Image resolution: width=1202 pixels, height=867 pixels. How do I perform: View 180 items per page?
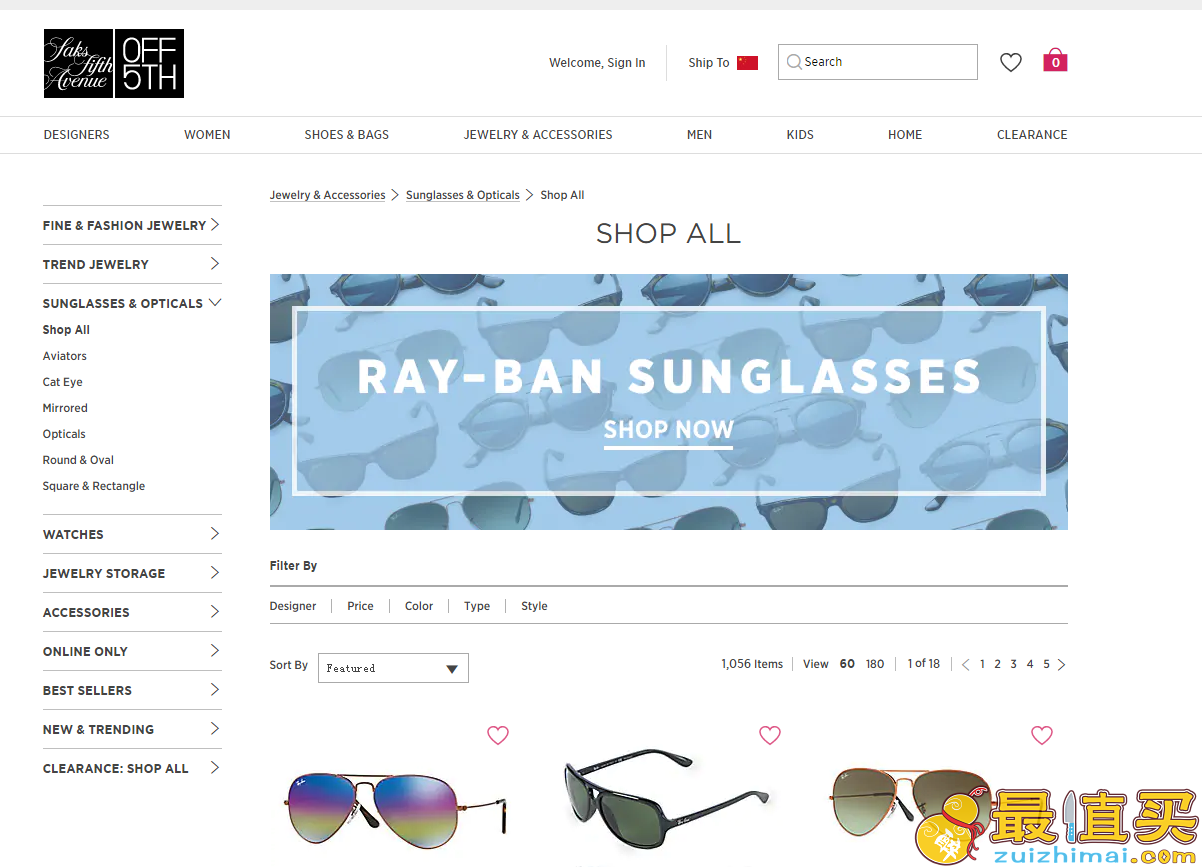coord(875,664)
